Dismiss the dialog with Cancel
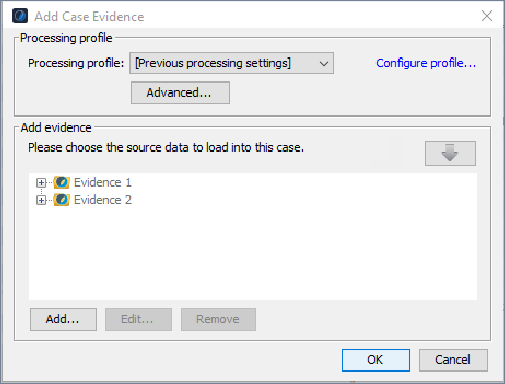The width and height of the screenshot is (505, 384). [453, 360]
